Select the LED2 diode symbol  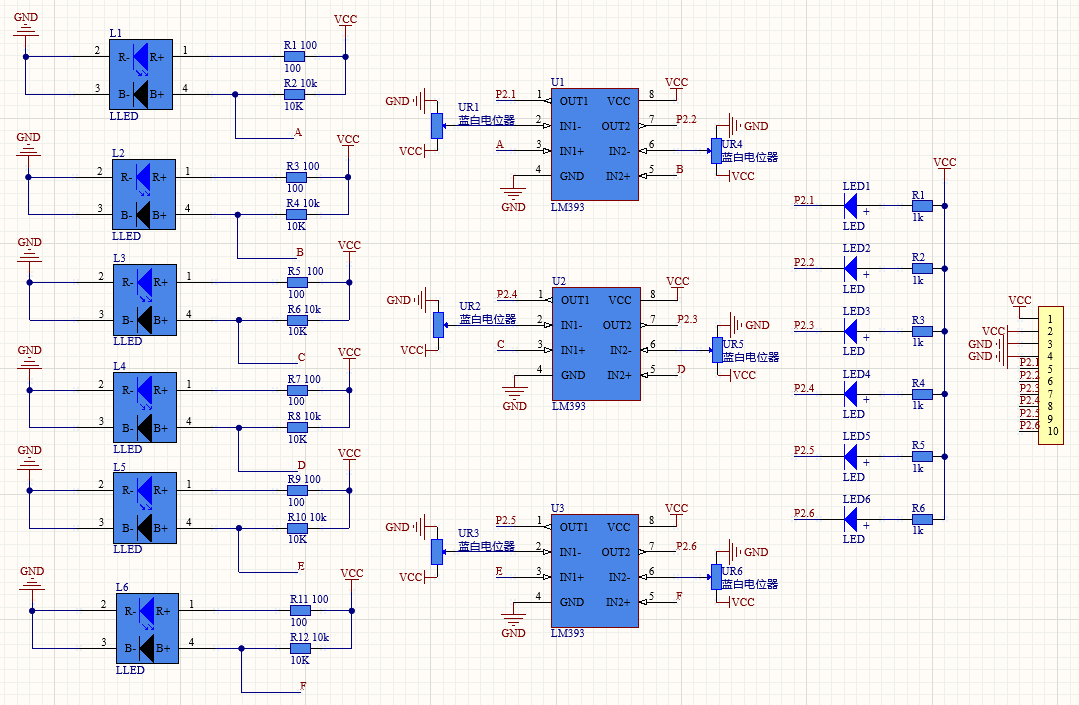coord(851,268)
